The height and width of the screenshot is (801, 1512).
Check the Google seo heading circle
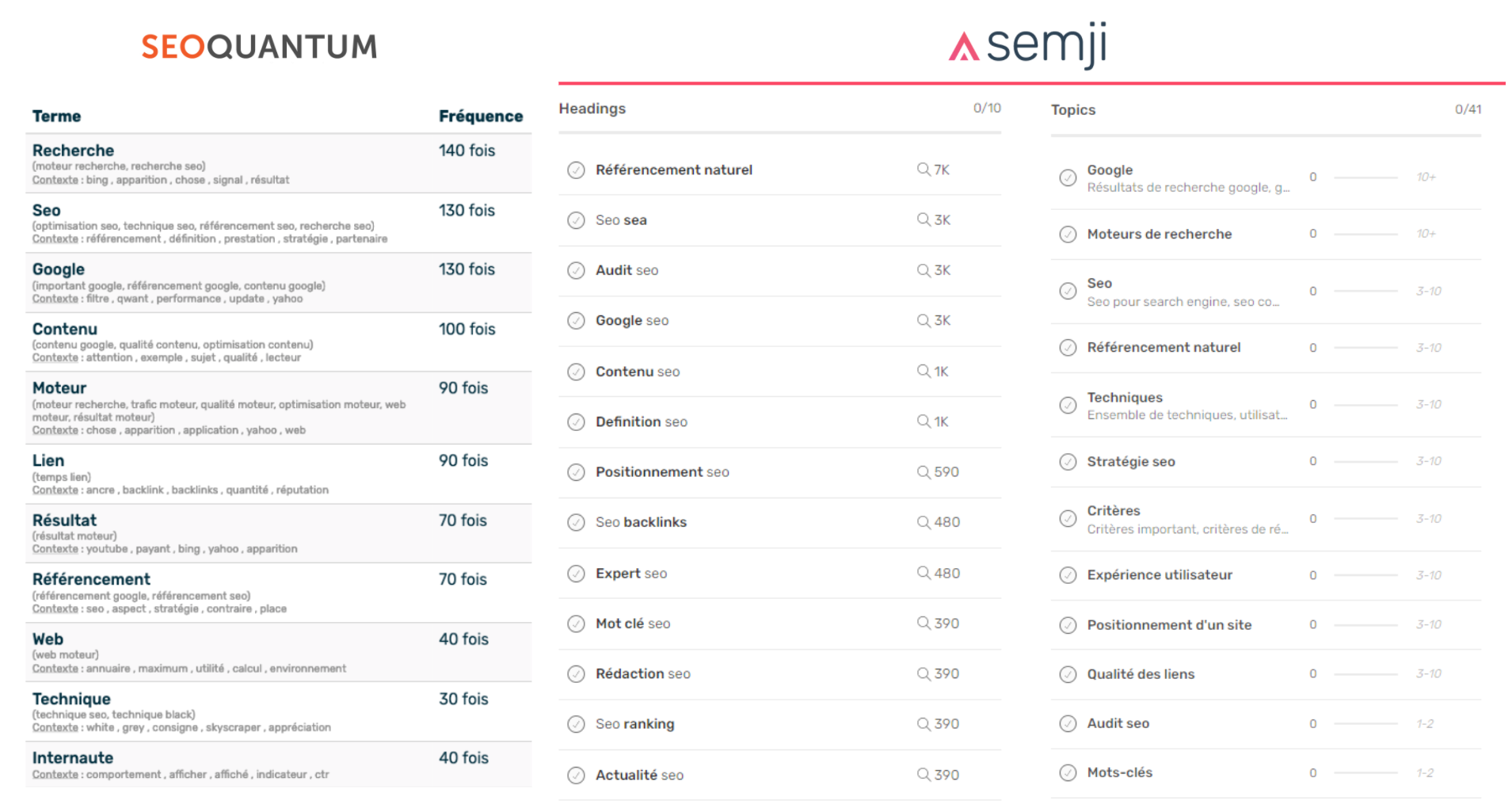click(x=576, y=321)
